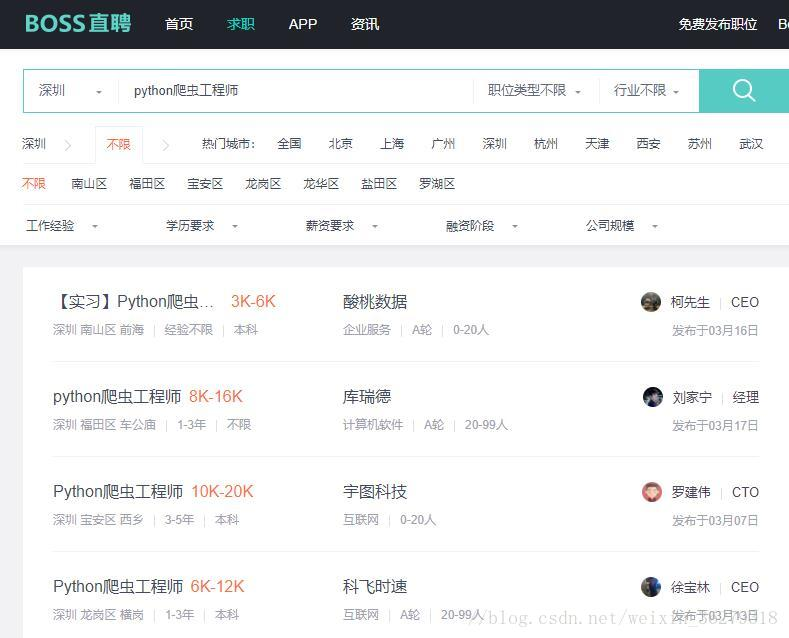Go to 首页 in top navigation
789x638 pixels.
[x=179, y=24]
